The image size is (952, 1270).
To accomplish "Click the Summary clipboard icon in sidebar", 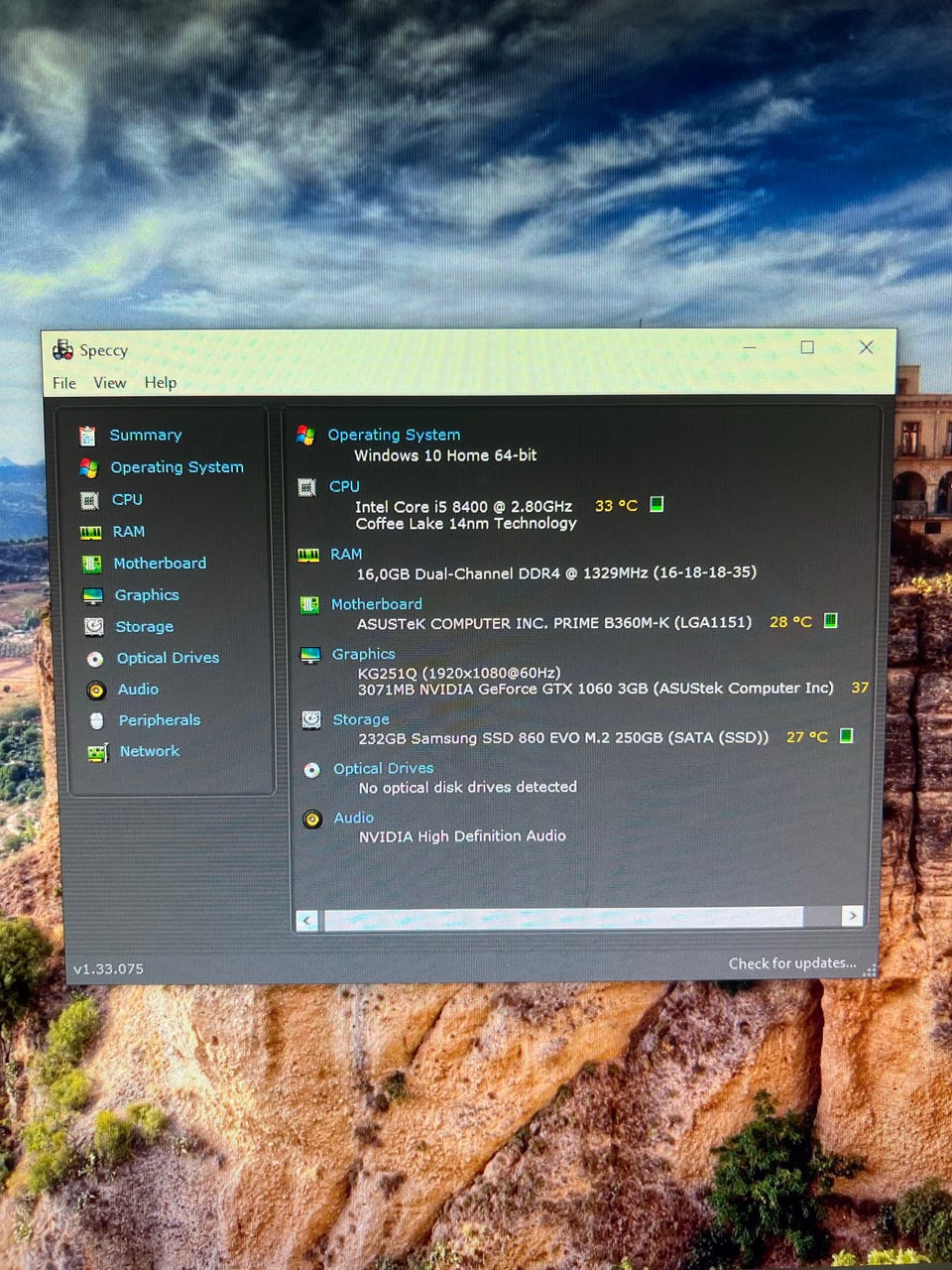I will tap(87, 436).
